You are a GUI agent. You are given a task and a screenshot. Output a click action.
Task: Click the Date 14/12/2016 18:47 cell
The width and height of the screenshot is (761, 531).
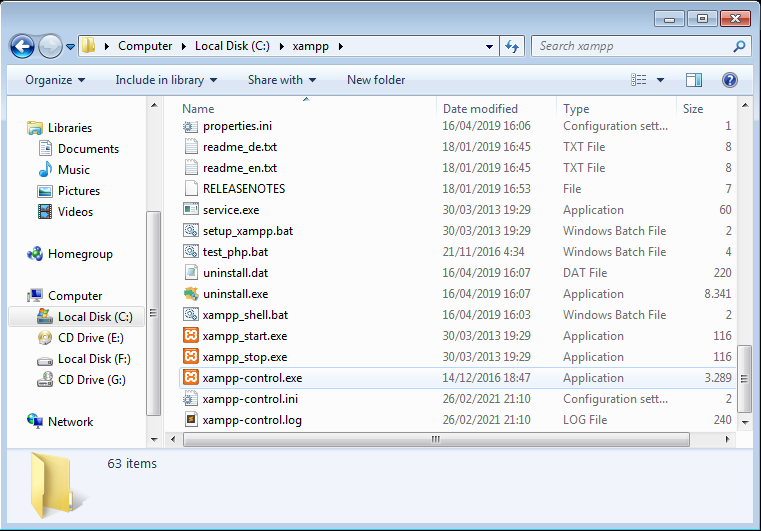486,378
